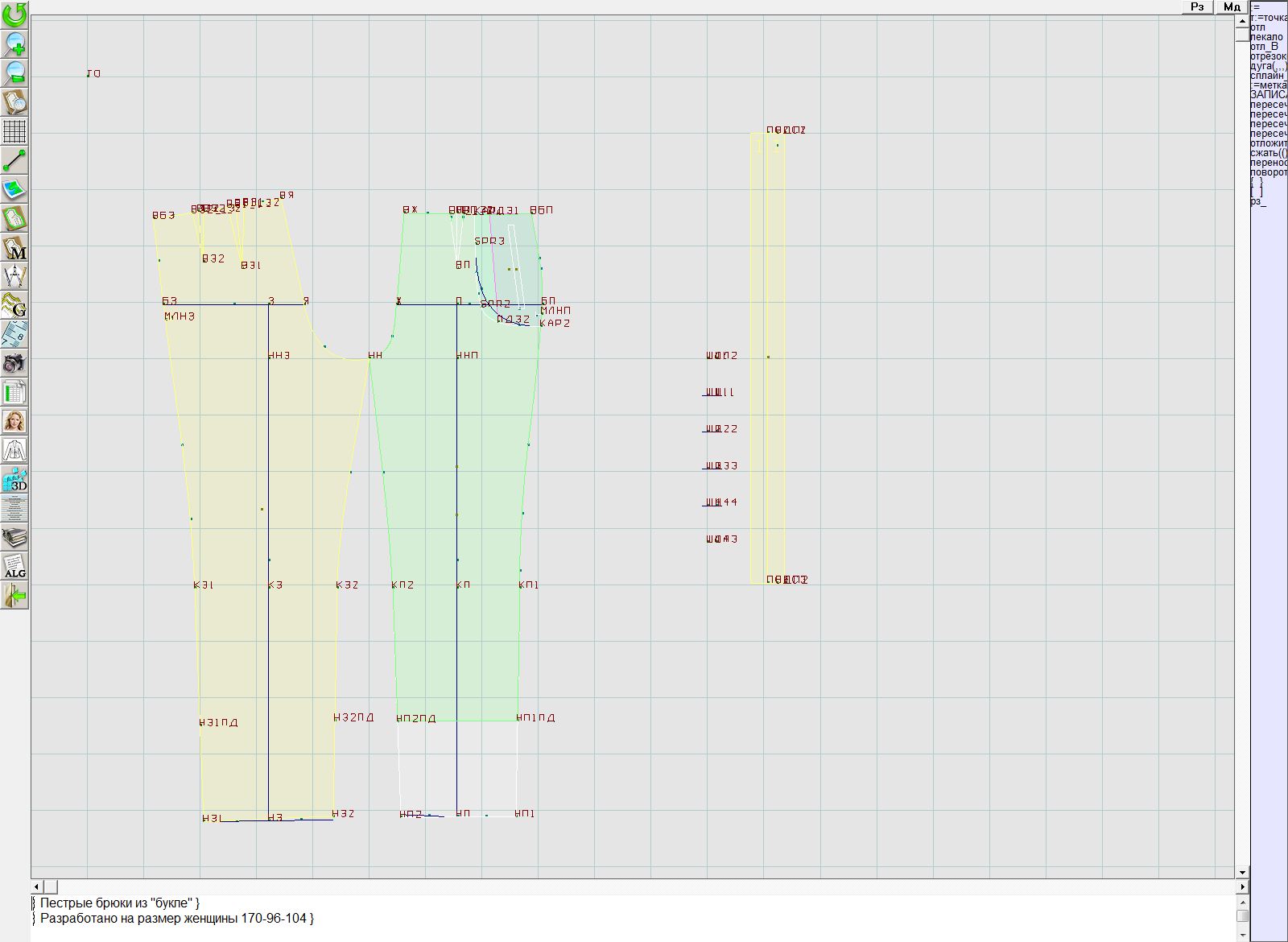Select 'поворот' in the operator list
The height and width of the screenshot is (942, 1288).
coord(1269,172)
